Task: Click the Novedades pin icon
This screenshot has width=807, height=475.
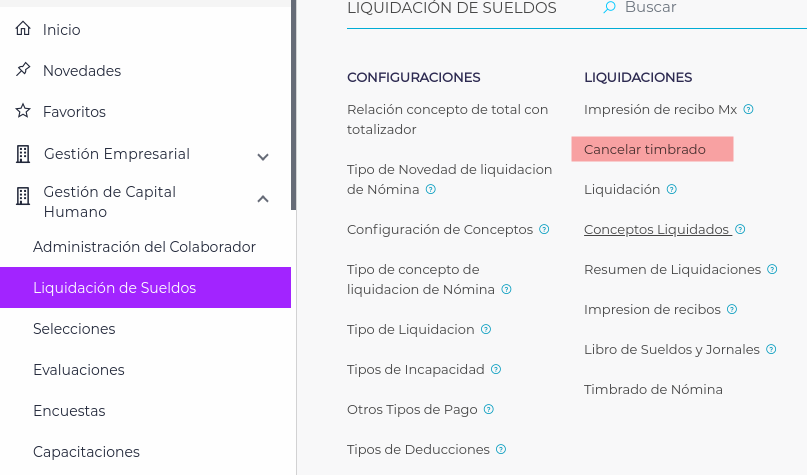Action: click(23, 71)
